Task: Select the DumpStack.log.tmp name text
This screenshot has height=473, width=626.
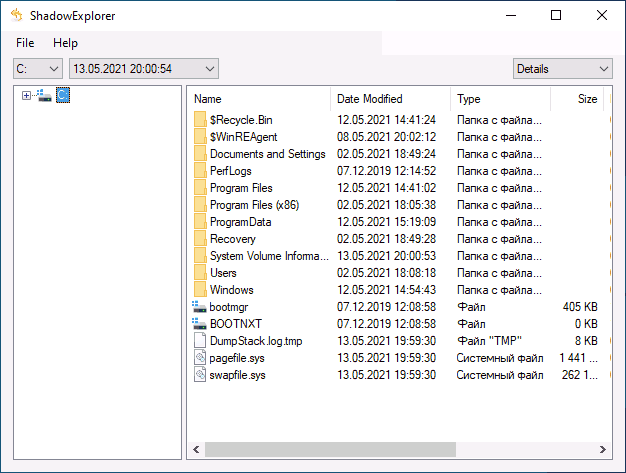Action: [x=256, y=341]
